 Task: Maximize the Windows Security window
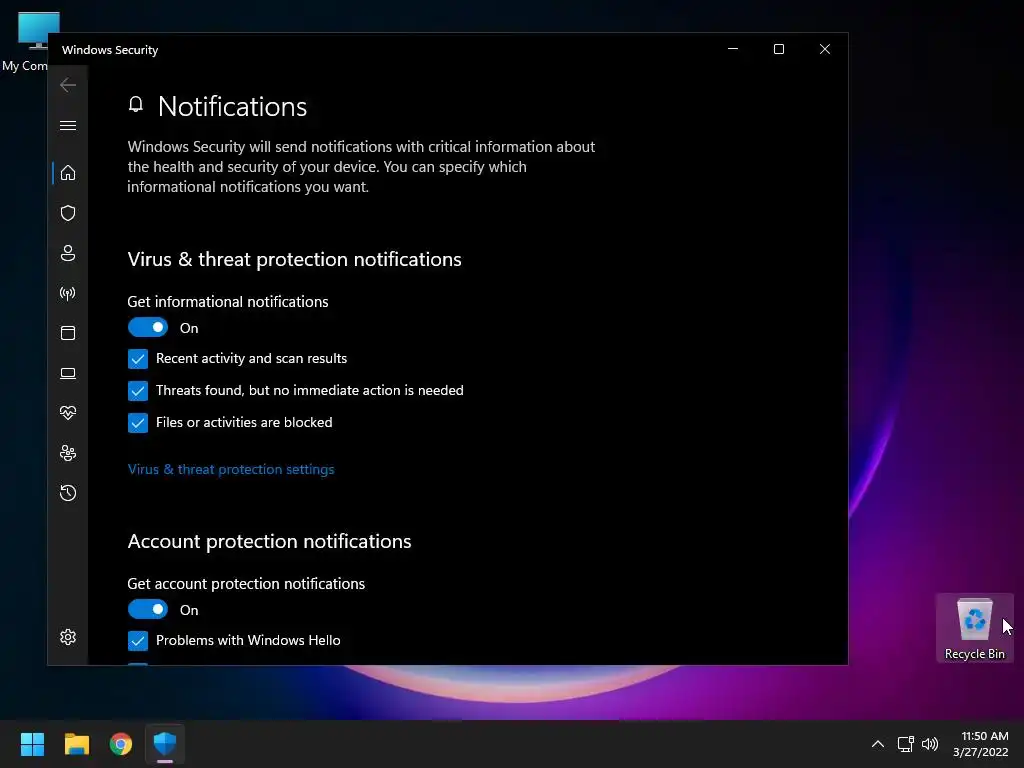pos(778,49)
